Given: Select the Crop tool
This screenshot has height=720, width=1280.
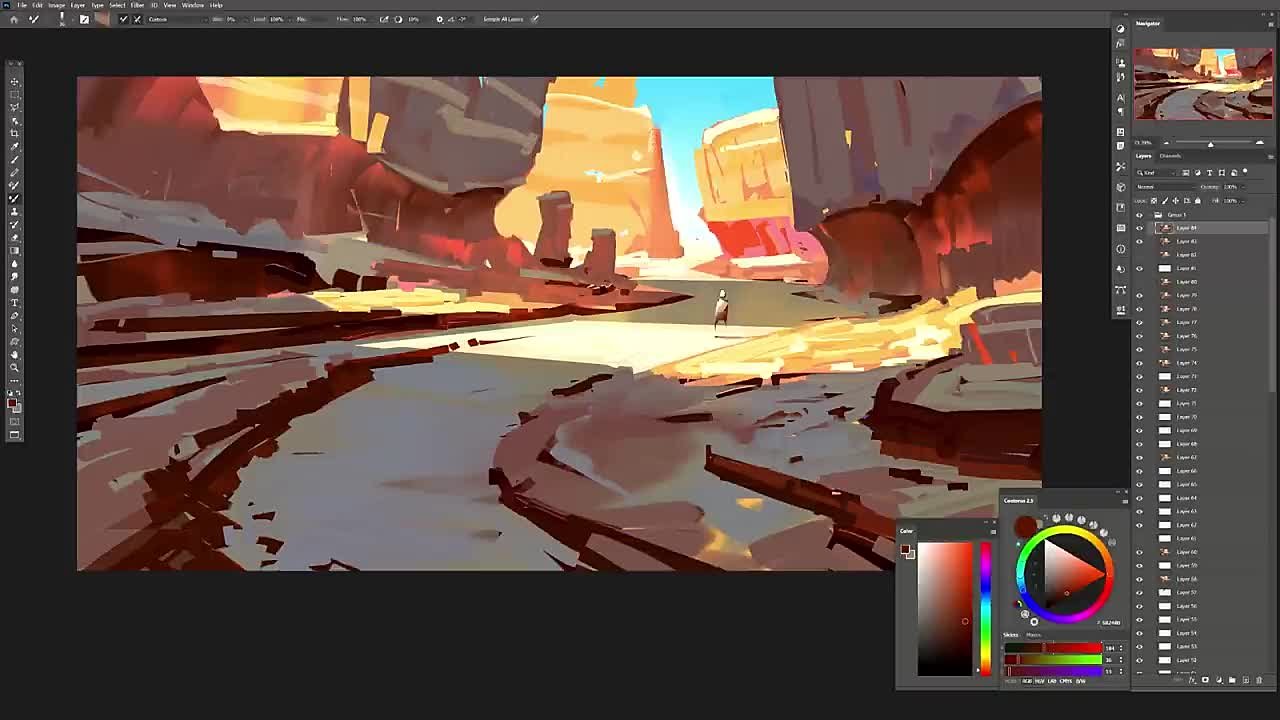Looking at the screenshot, I should pos(14,133).
